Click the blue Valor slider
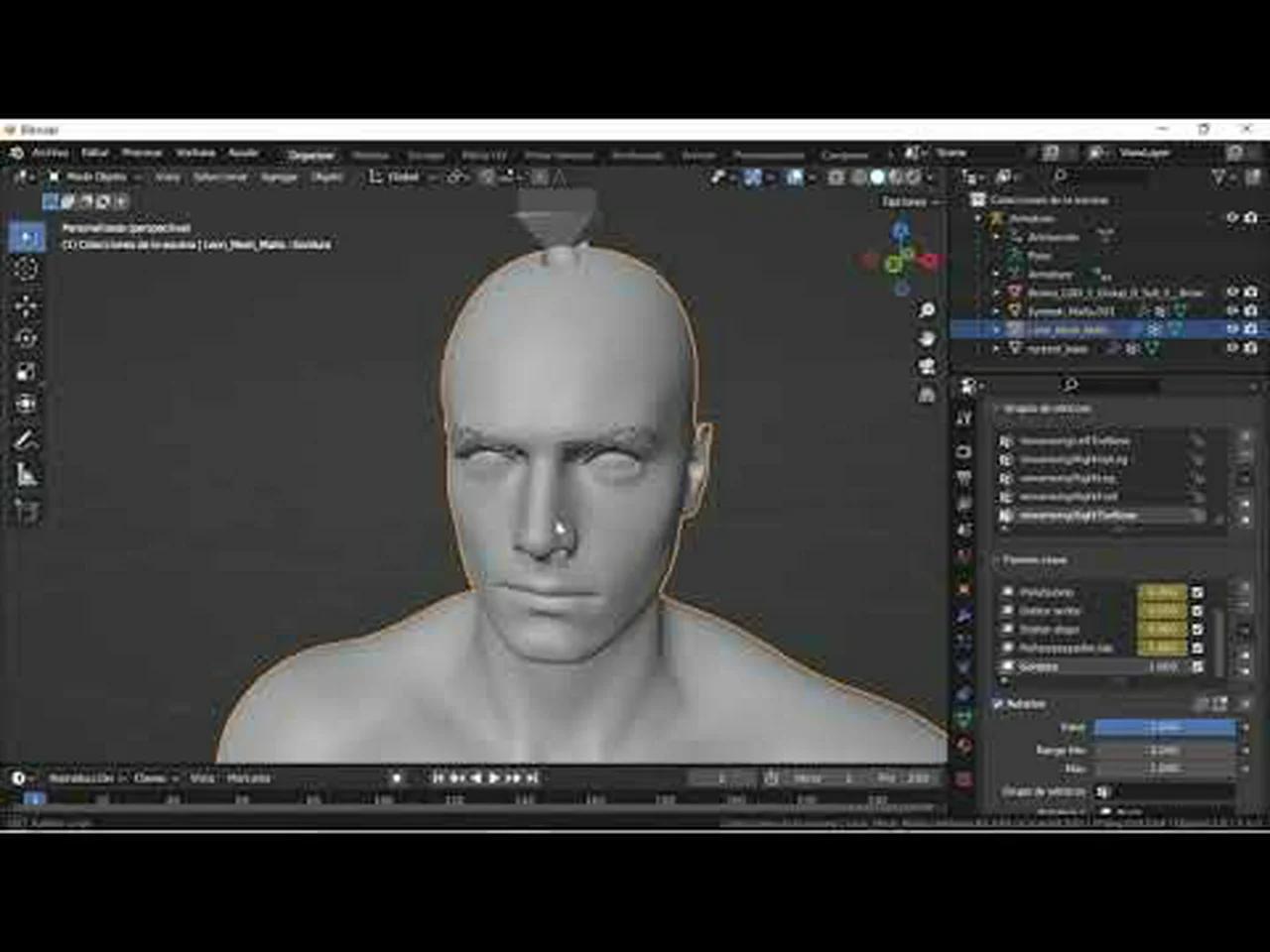The width and height of the screenshot is (1270, 952). (x=1165, y=728)
